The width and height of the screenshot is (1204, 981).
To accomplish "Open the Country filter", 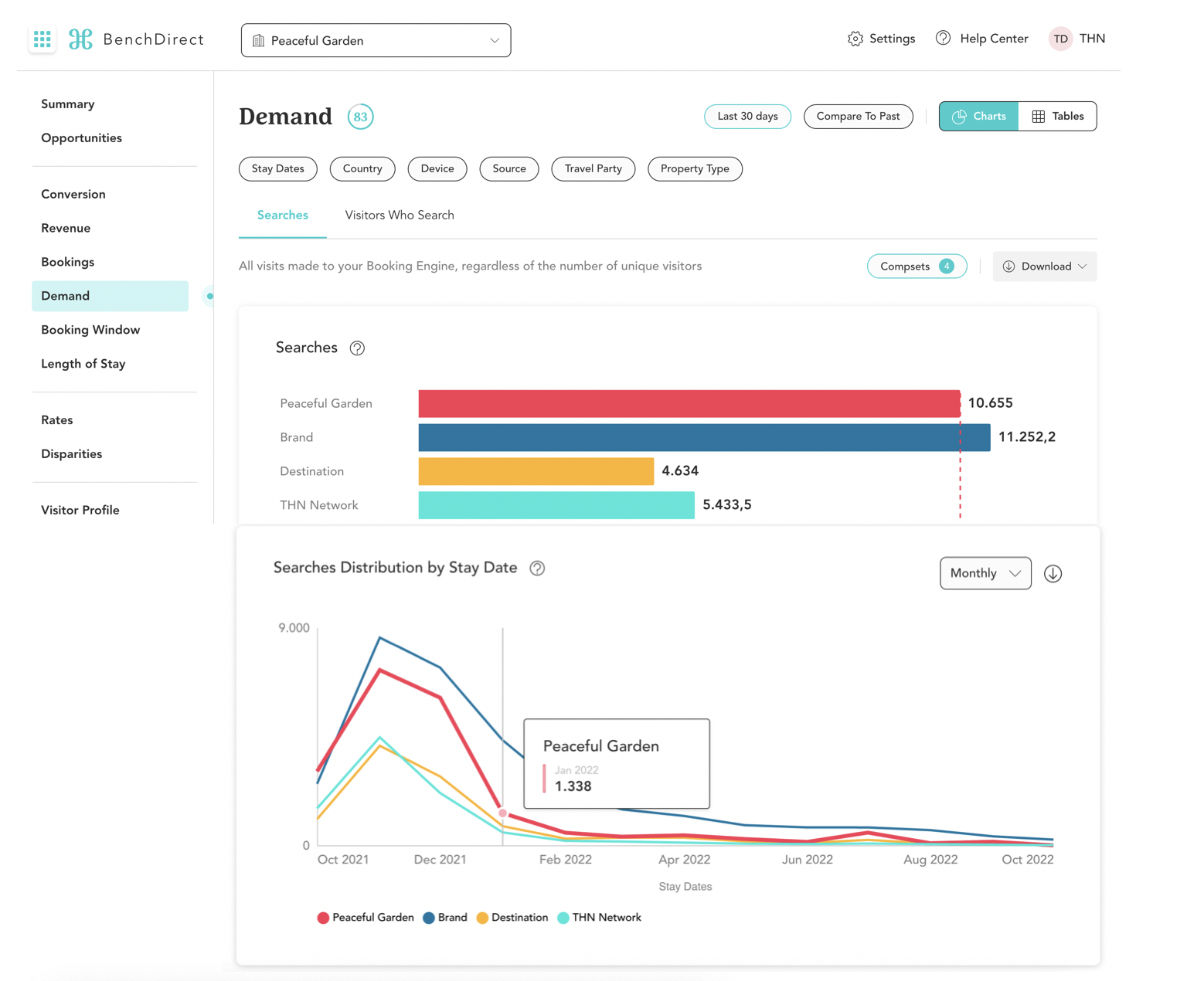I will [x=362, y=168].
